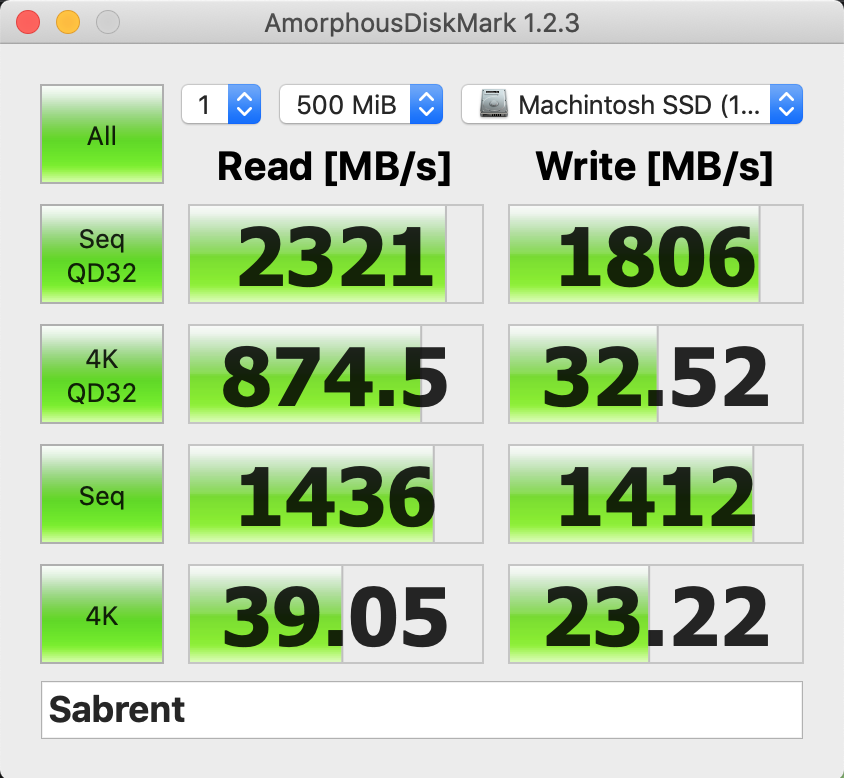Click the 4K QD32 write result 32.52
The height and width of the screenshot is (778, 844).
point(656,374)
